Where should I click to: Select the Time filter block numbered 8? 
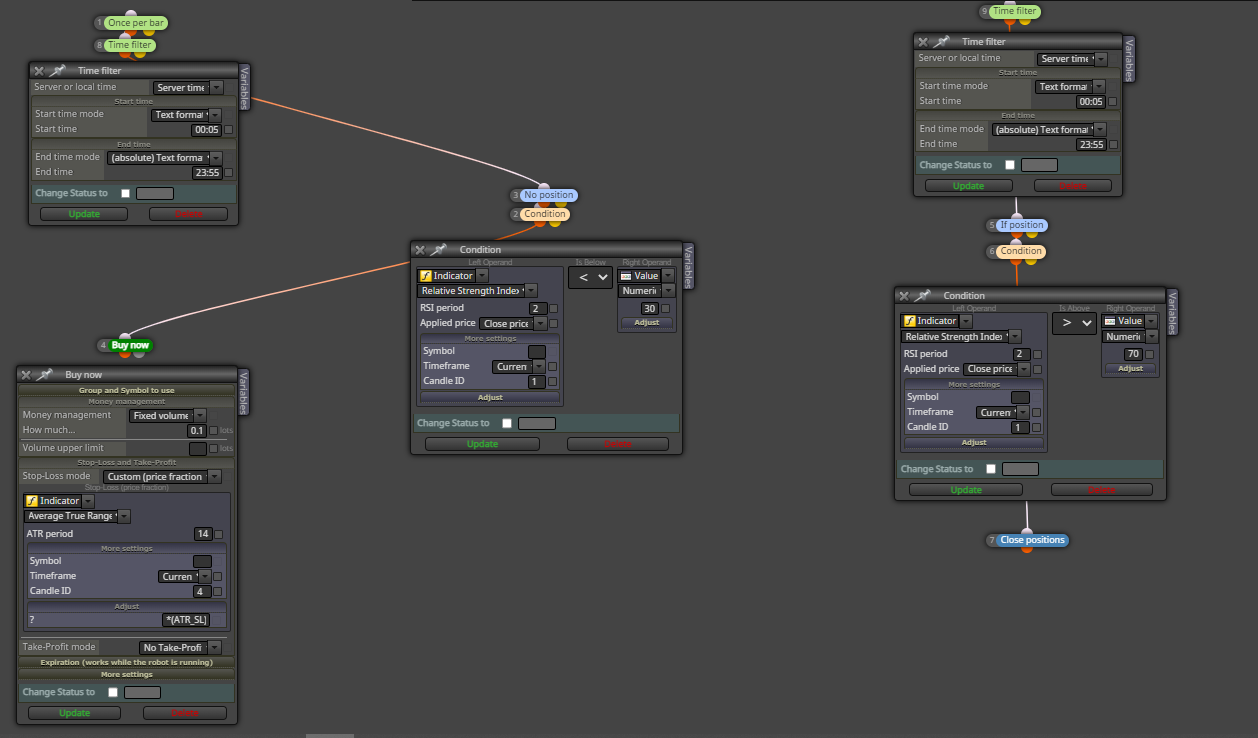[130, 45]
